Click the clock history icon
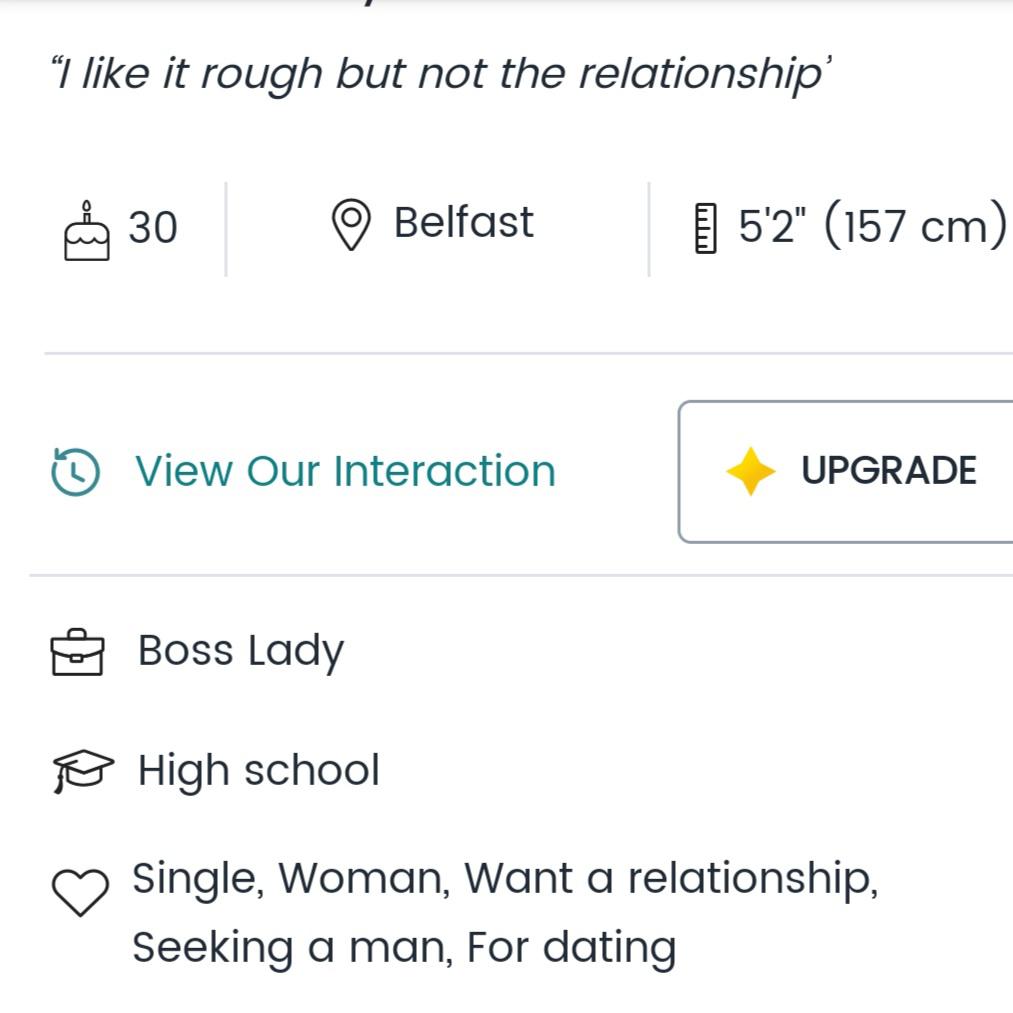This screenshot has height=1013, width=1013. (76, 472)
